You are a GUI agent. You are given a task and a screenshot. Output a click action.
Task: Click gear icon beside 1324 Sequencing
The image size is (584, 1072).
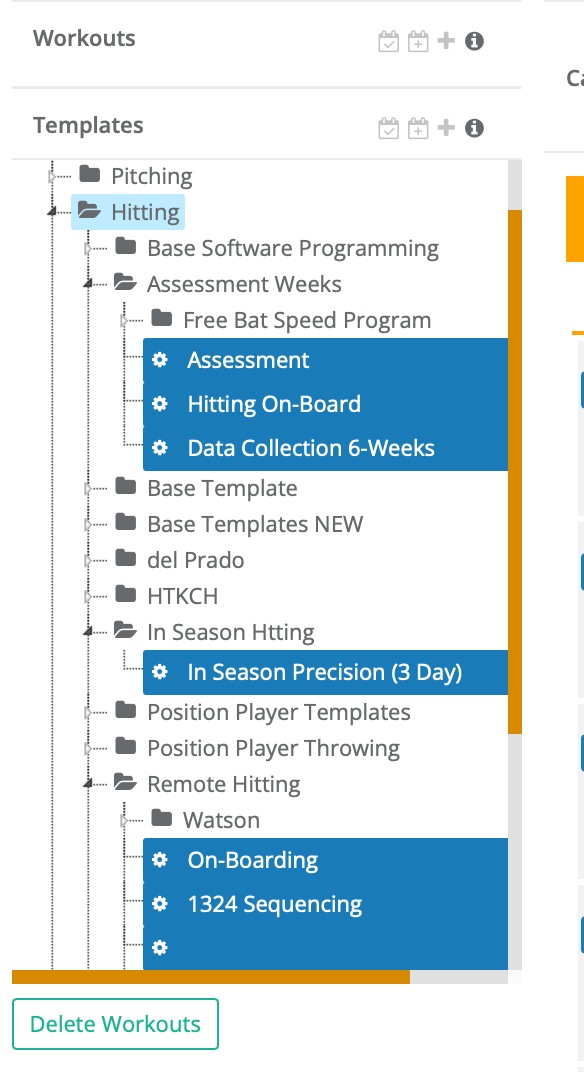tap(160, 904)
